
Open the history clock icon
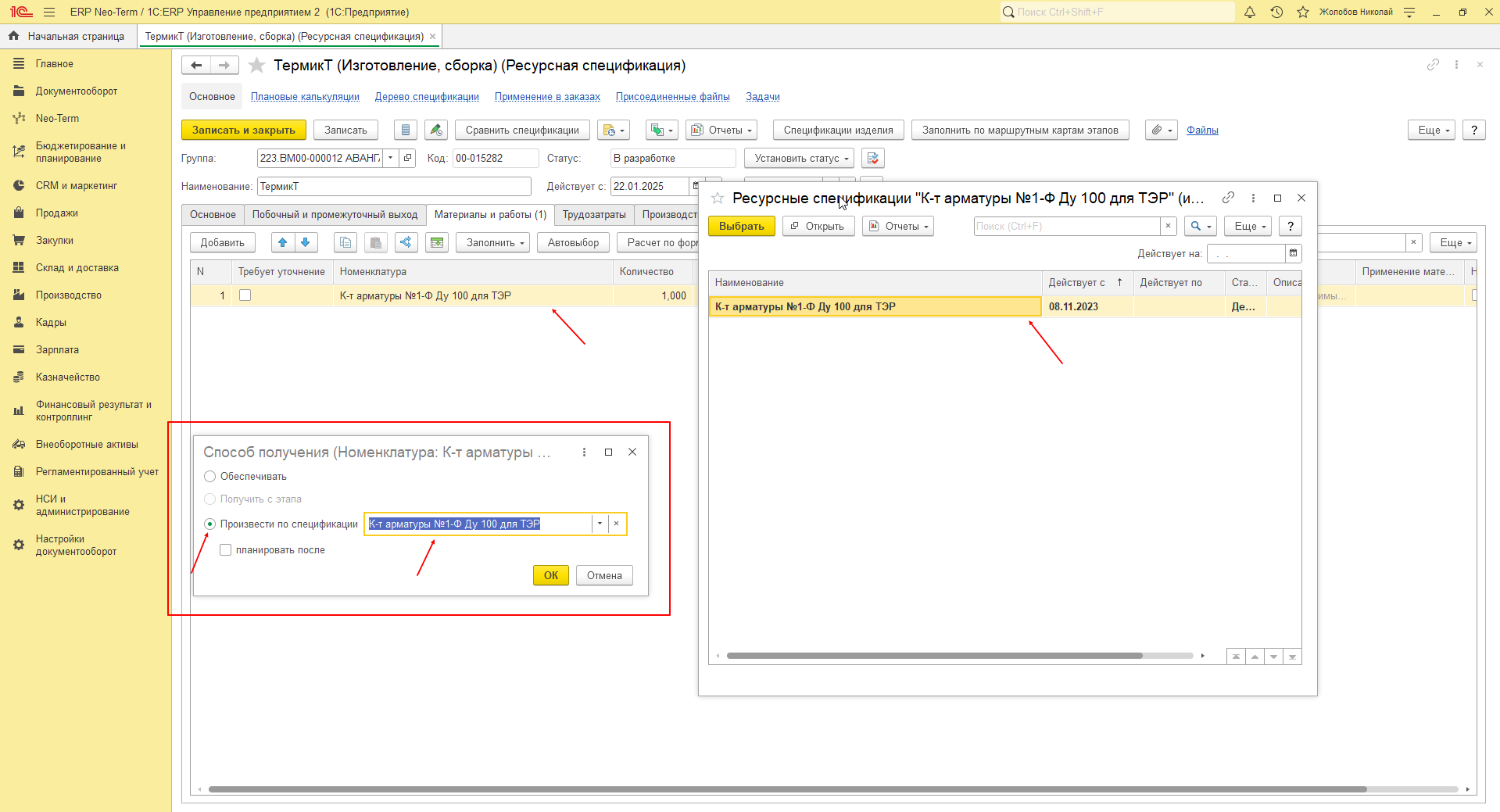[1276, 12]
